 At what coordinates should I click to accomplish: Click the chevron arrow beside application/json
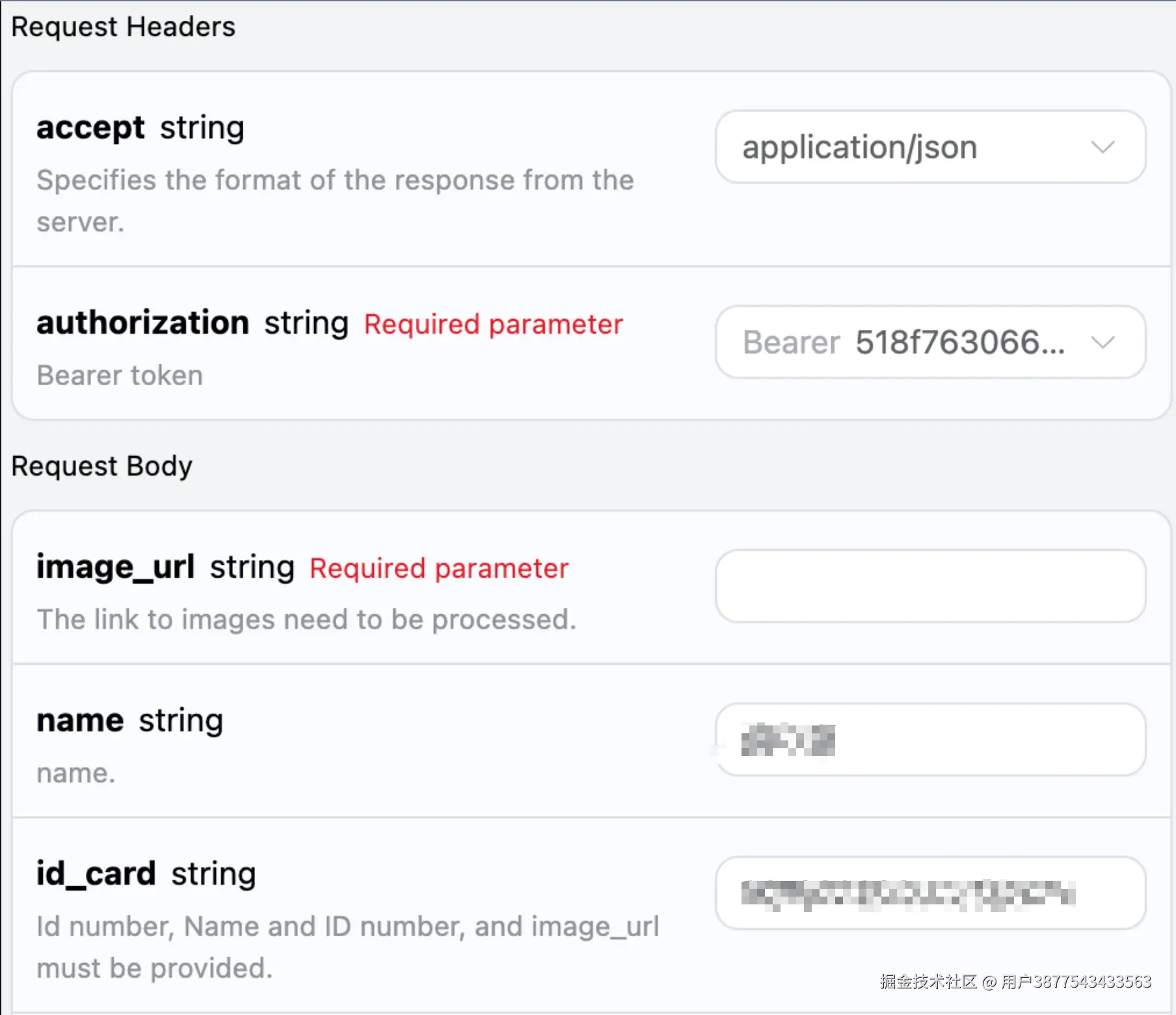1102,147
